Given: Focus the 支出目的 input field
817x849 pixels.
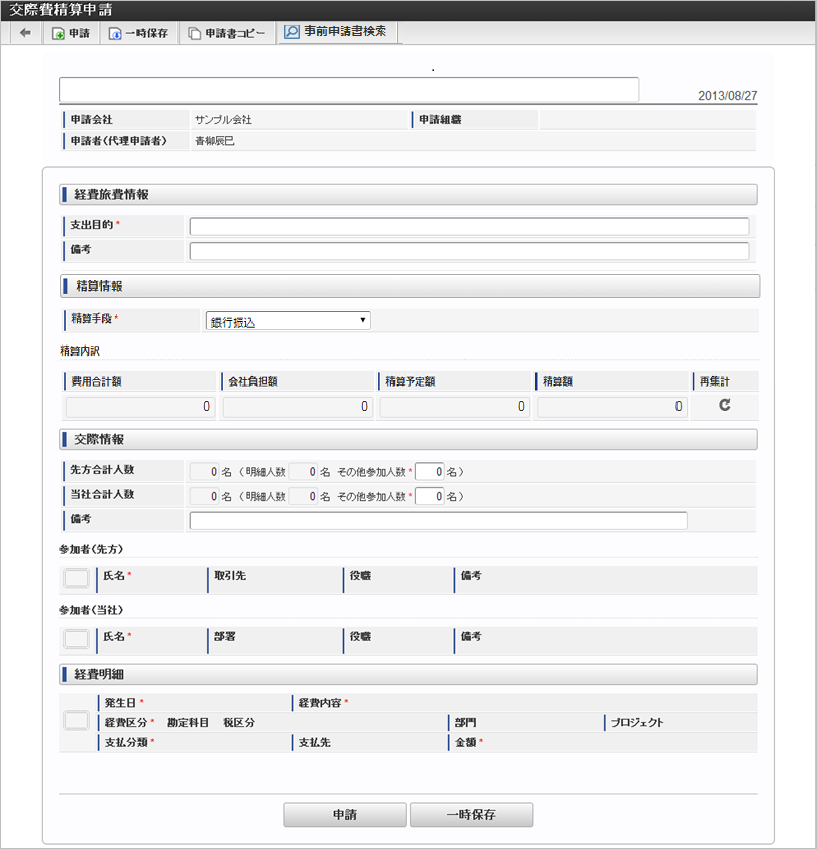Looking at the screenshot, I should (x=469, y=226).
